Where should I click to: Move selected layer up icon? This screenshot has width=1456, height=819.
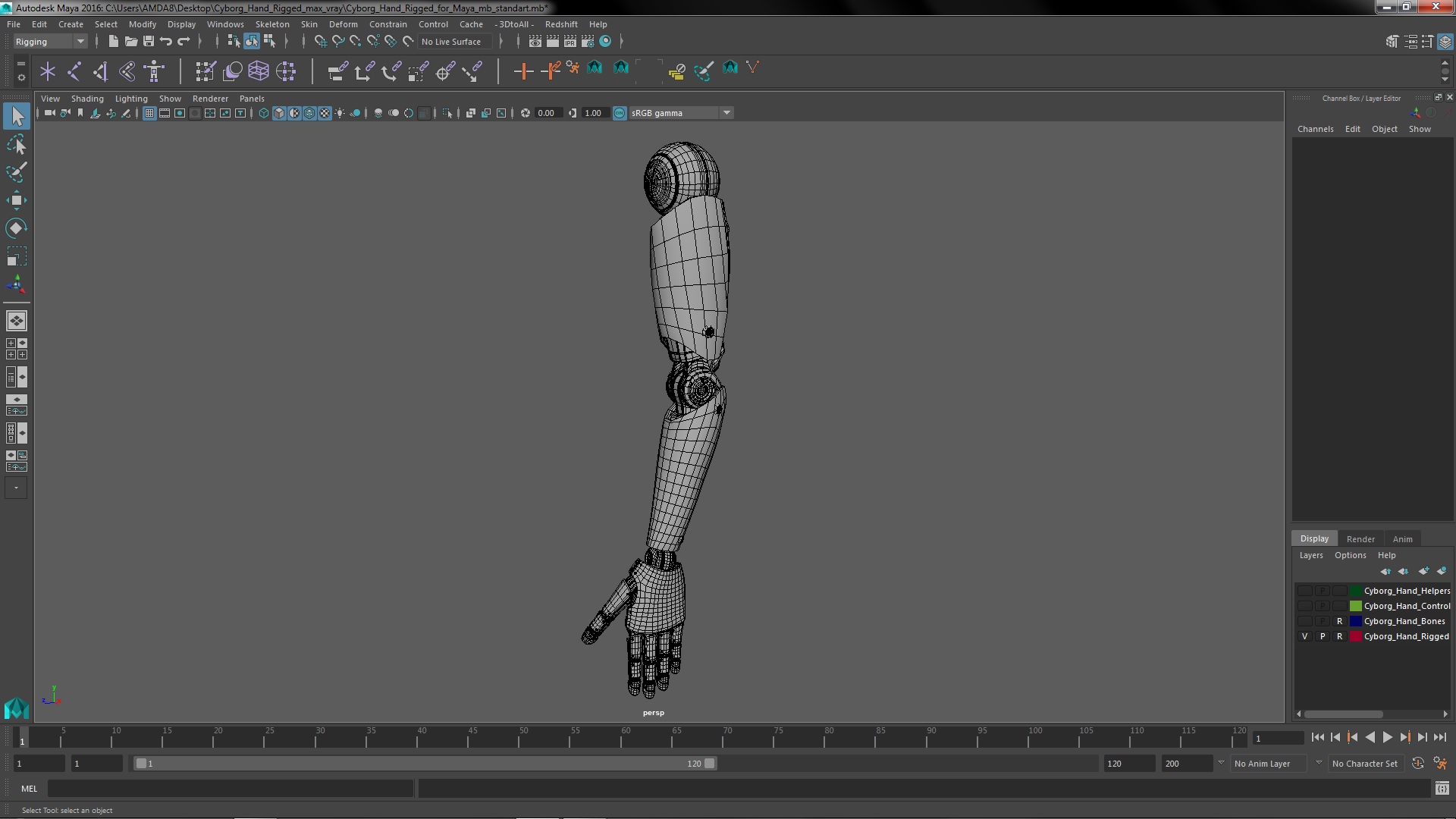[x=1385, y=571]
